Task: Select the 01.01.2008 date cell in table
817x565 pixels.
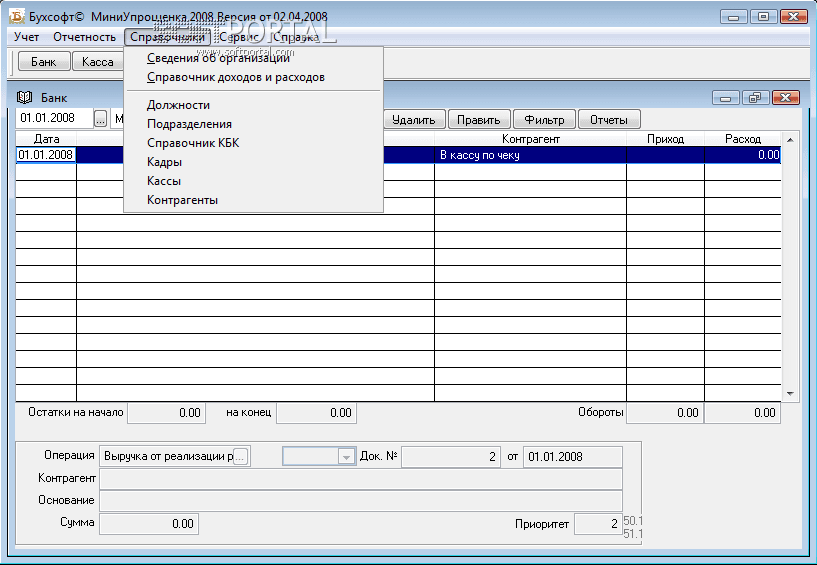Action: (46, 155)
